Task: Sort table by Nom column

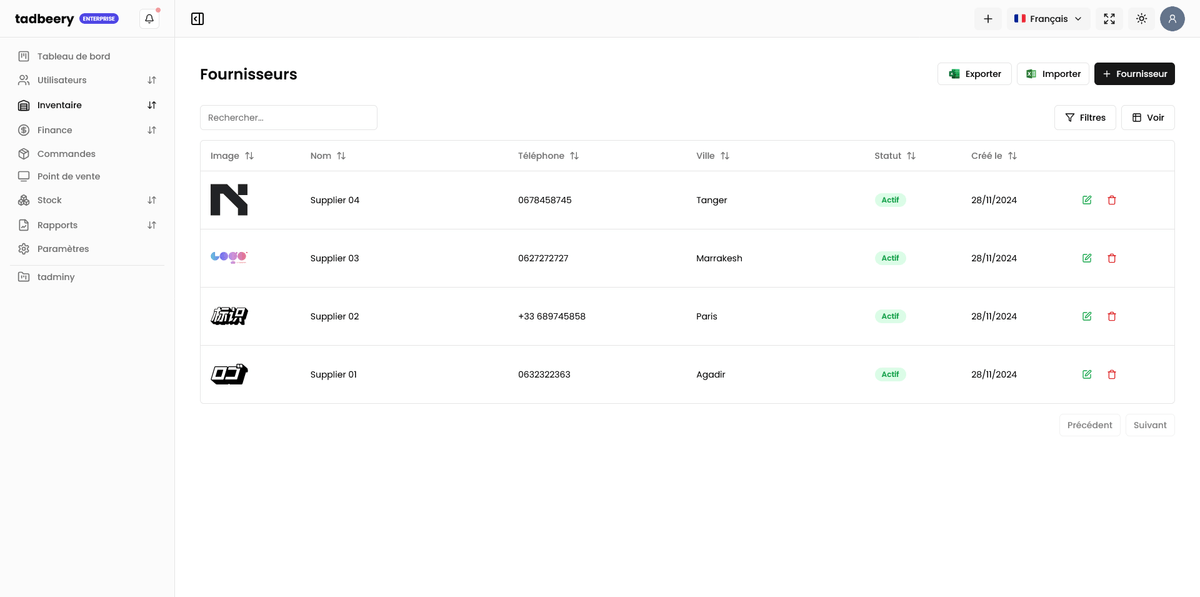Action: click(x=328, y=156)
